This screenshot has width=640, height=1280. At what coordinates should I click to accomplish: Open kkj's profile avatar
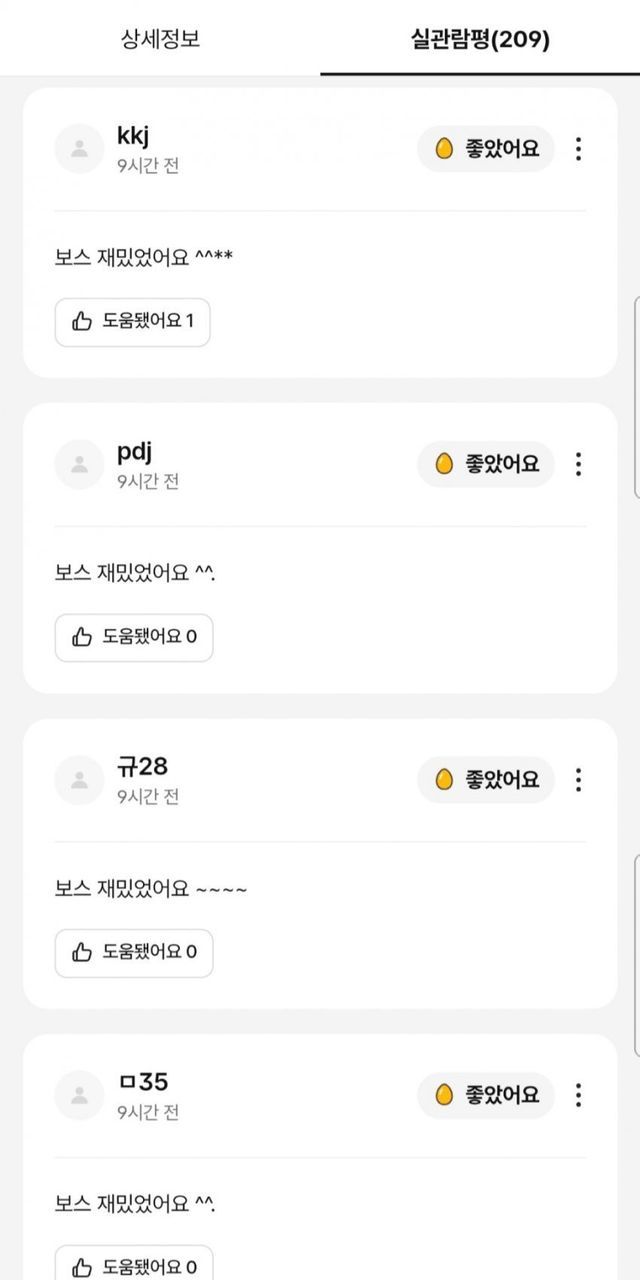coord(80,149)
